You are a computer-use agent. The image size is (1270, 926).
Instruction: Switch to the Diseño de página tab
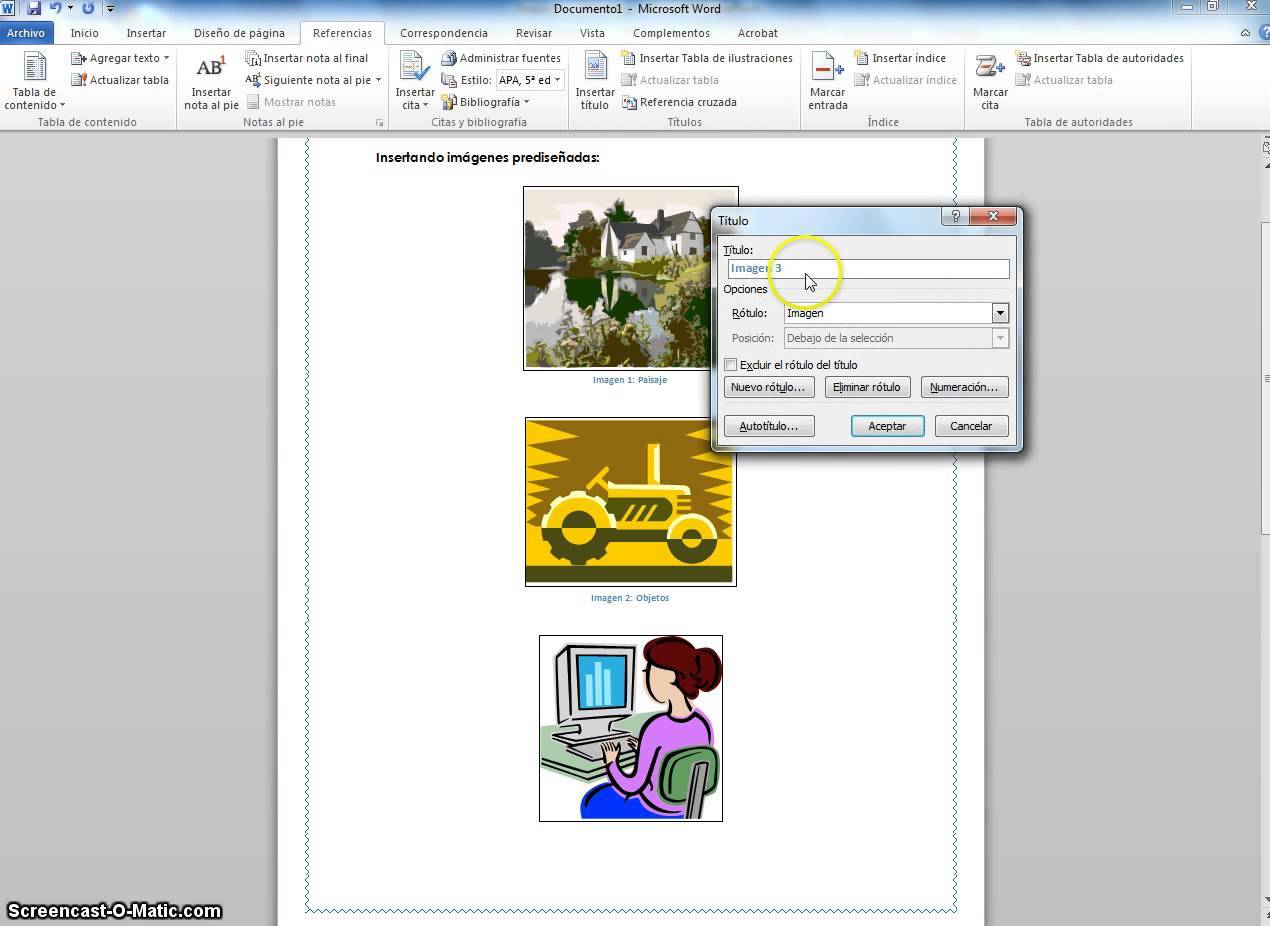pos(239,33)
